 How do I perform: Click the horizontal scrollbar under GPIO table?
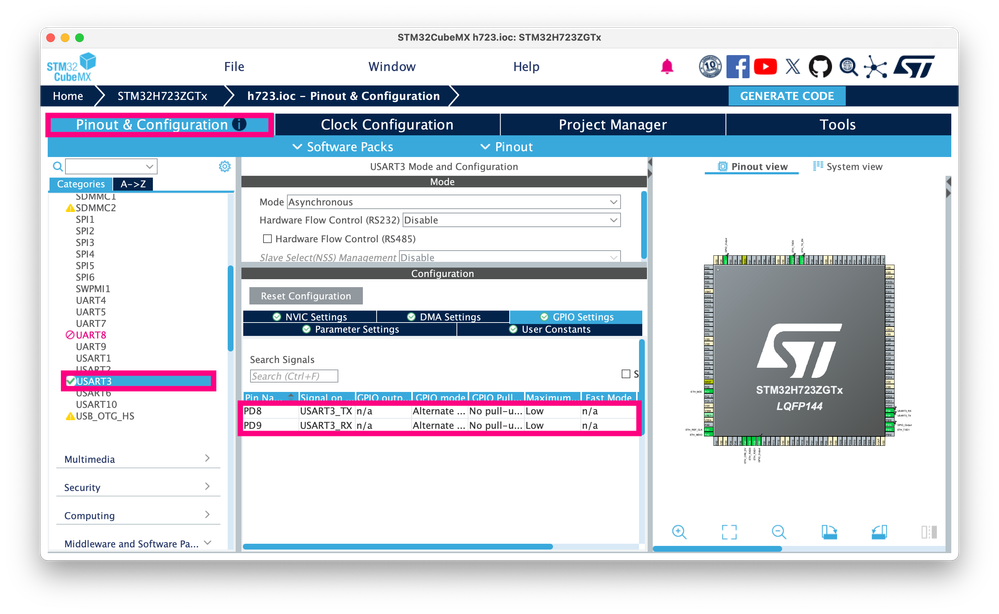point(398,546)
